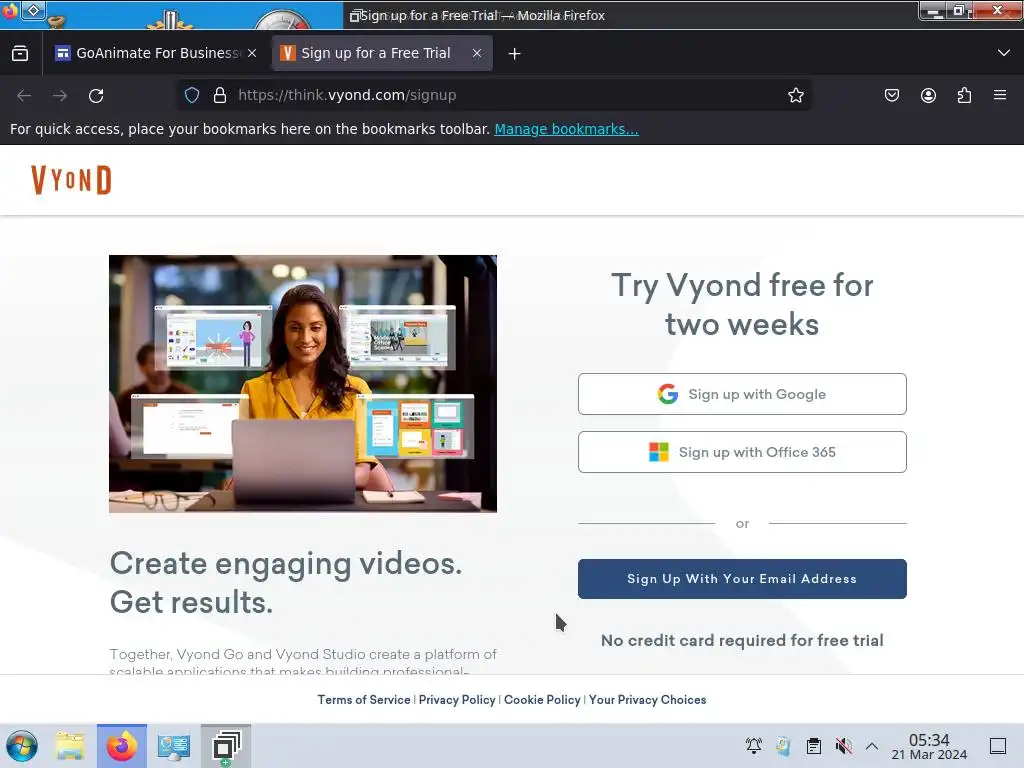Click the 'Create engaging videos' heading
This screenshot has height=768, width=1024.
pyautogui.click(x=285, y=583)
